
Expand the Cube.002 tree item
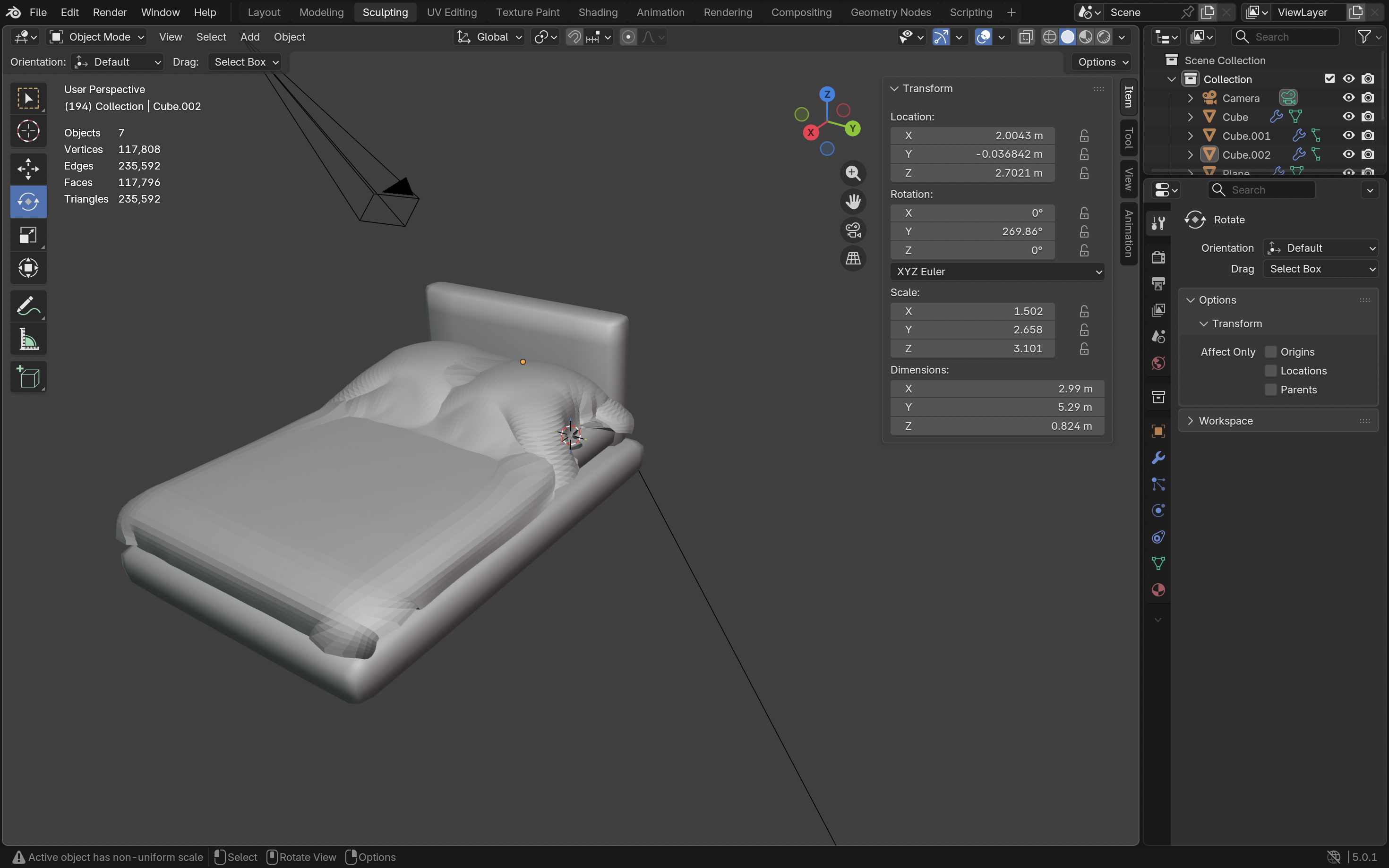click(x=1190, y=154)
